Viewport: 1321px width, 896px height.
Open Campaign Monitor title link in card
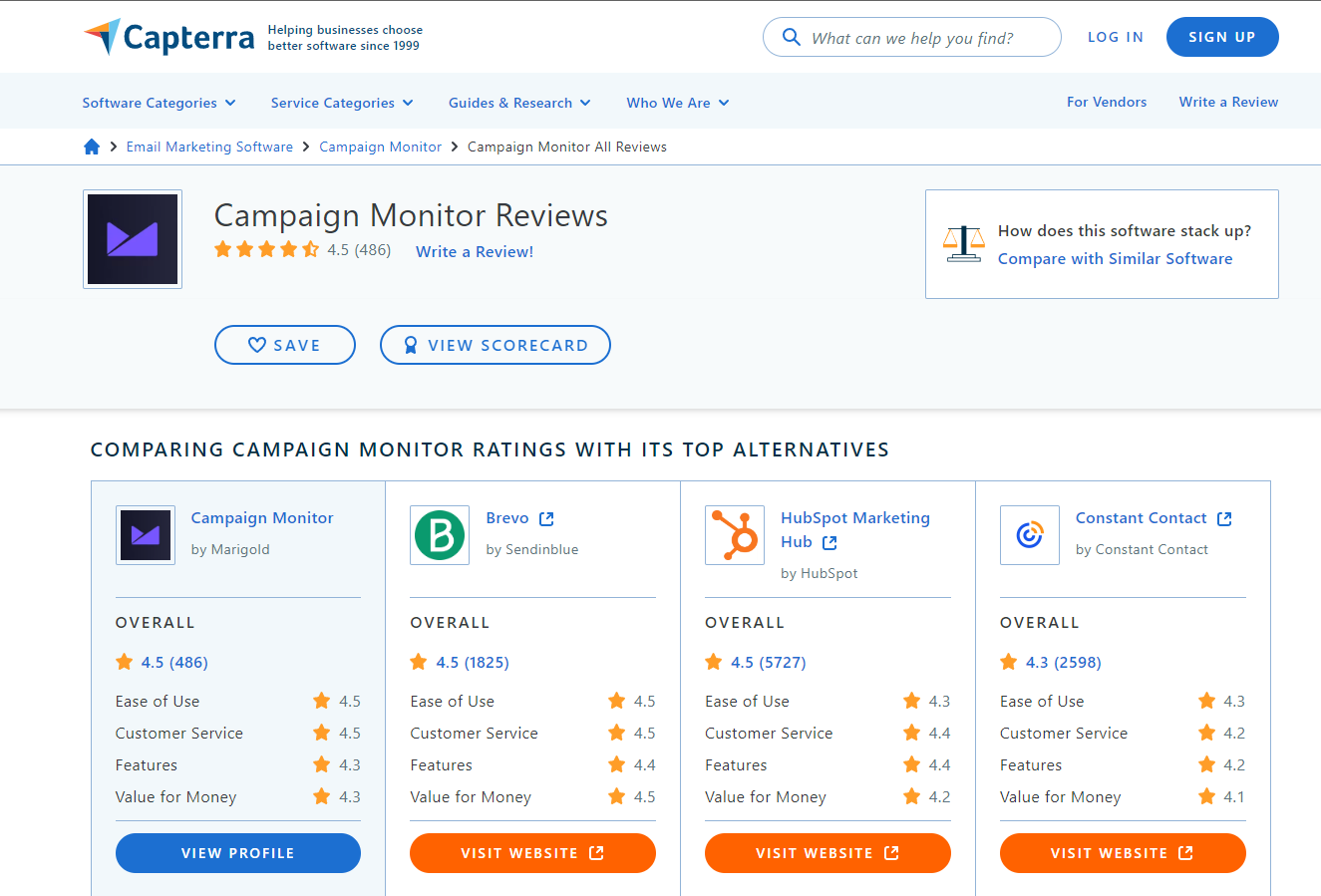click(x=262, y=518)
